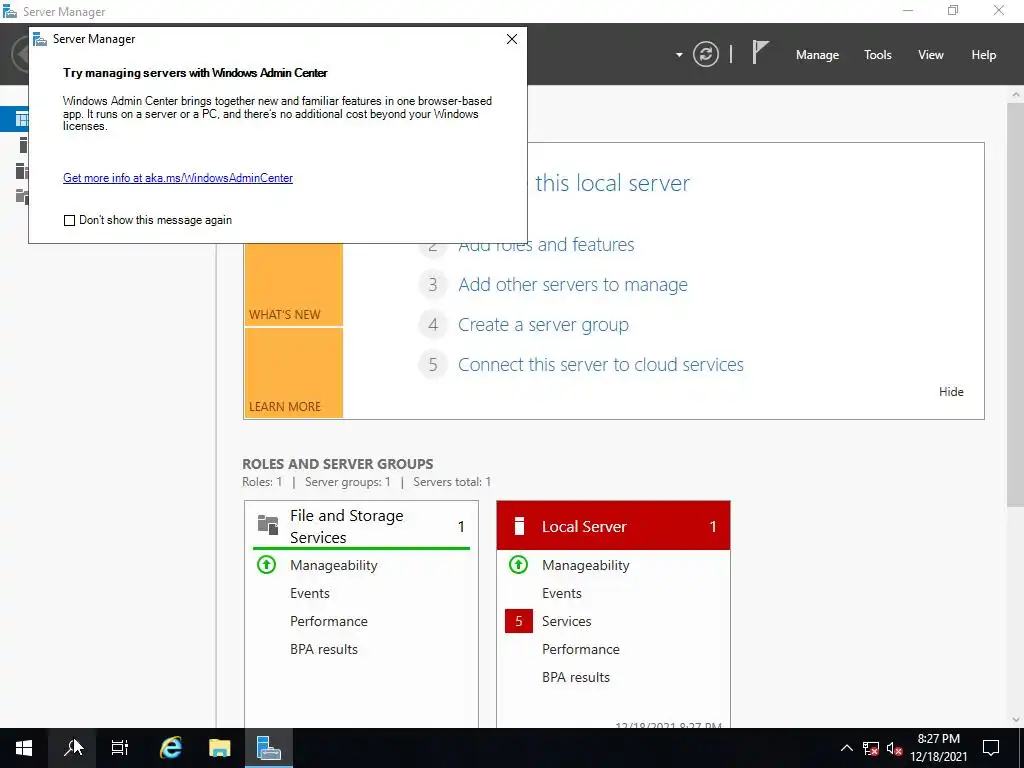Close the Windows Admin Center popup dialog
This screenshot has height=768, width=1024.
pos(512,39)
